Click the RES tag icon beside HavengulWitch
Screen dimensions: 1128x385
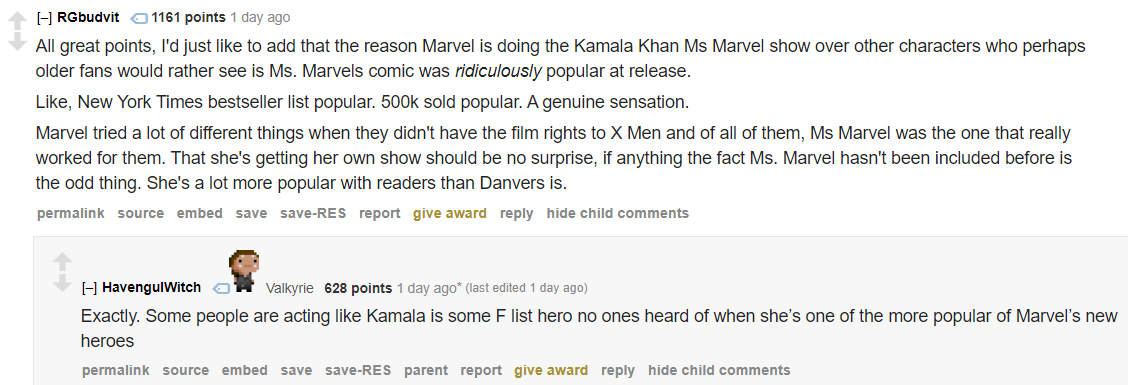click(x=221, y=289)
